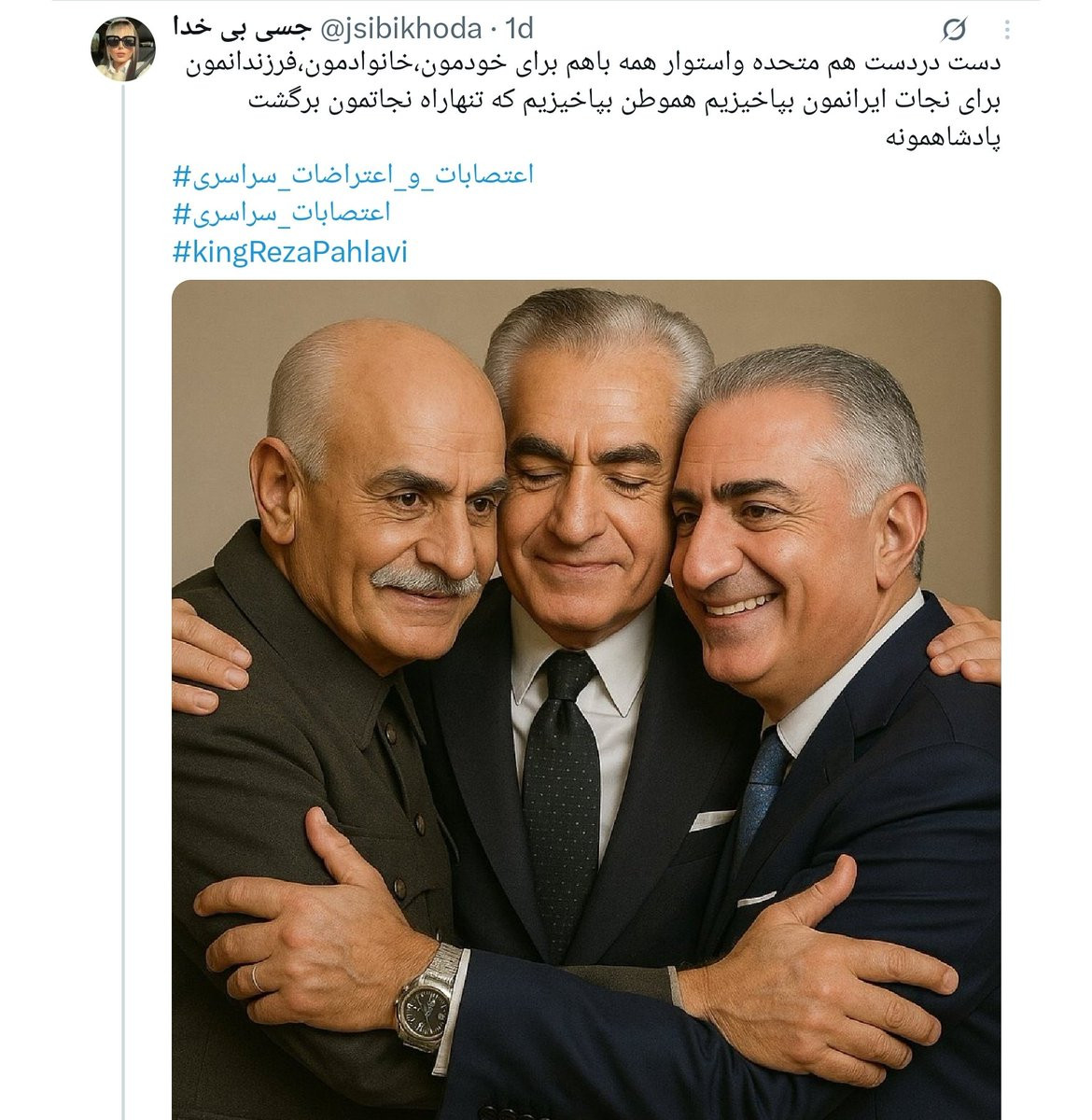Visit the @jsibikhoda profile handle
Screen dimensions: 1092x1120
(x=401, y=30)
